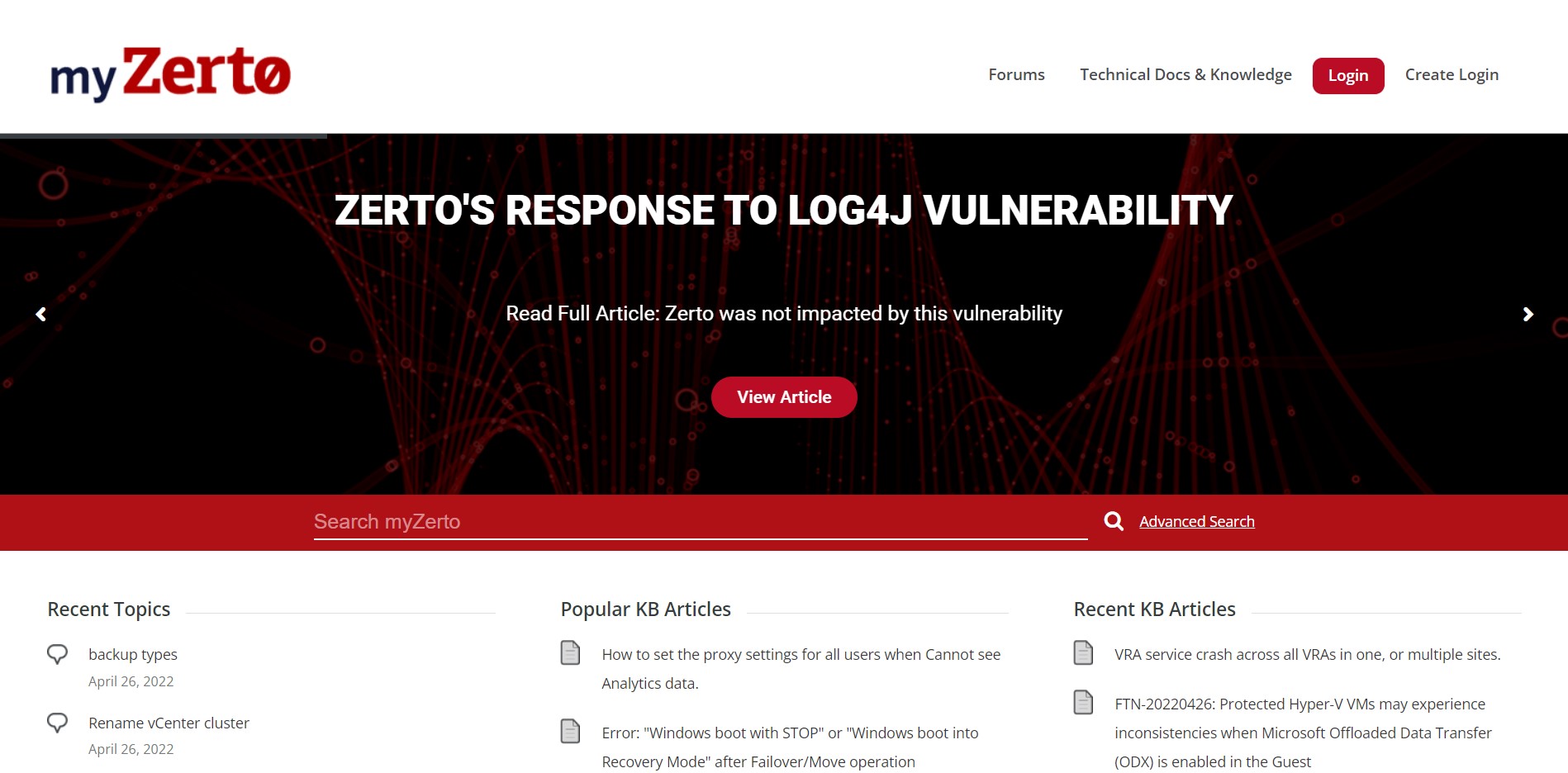Open the Rename vCenter cluster topic
The height and width of the screenshot is (773, 1568).
[x=169, y=723]
